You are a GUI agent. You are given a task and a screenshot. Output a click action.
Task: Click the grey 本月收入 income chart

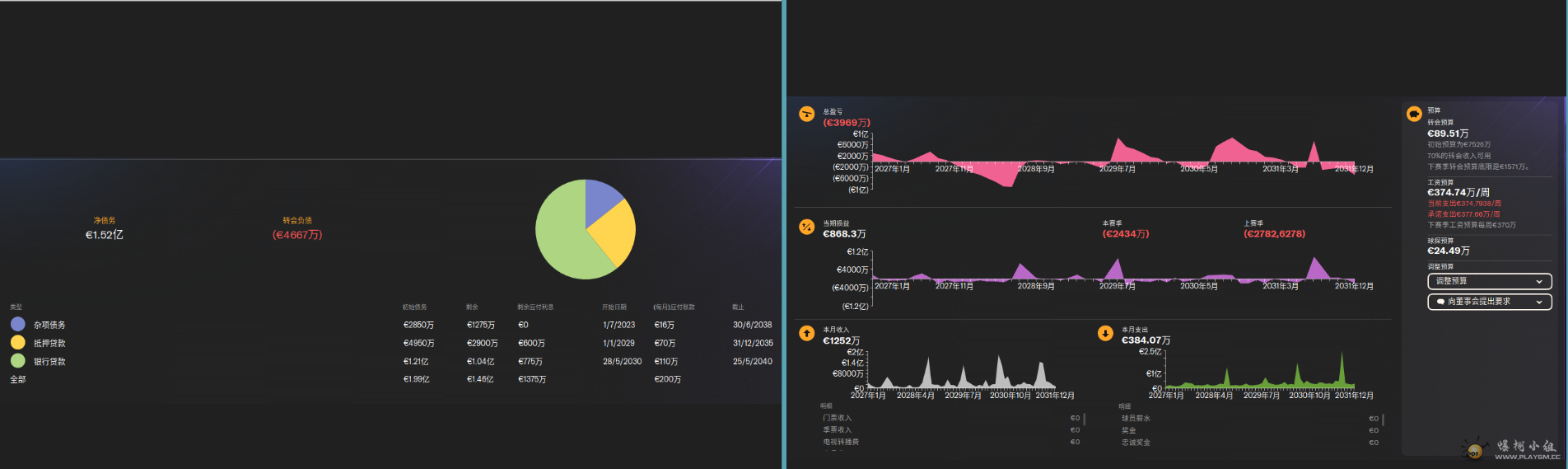(x=960, y=372)
